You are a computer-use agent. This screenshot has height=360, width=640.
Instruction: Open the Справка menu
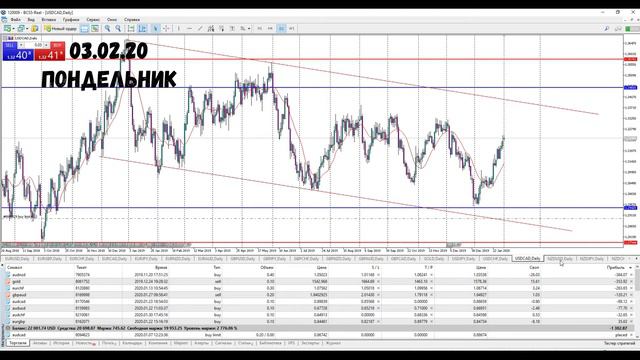(x=132, y=20)
